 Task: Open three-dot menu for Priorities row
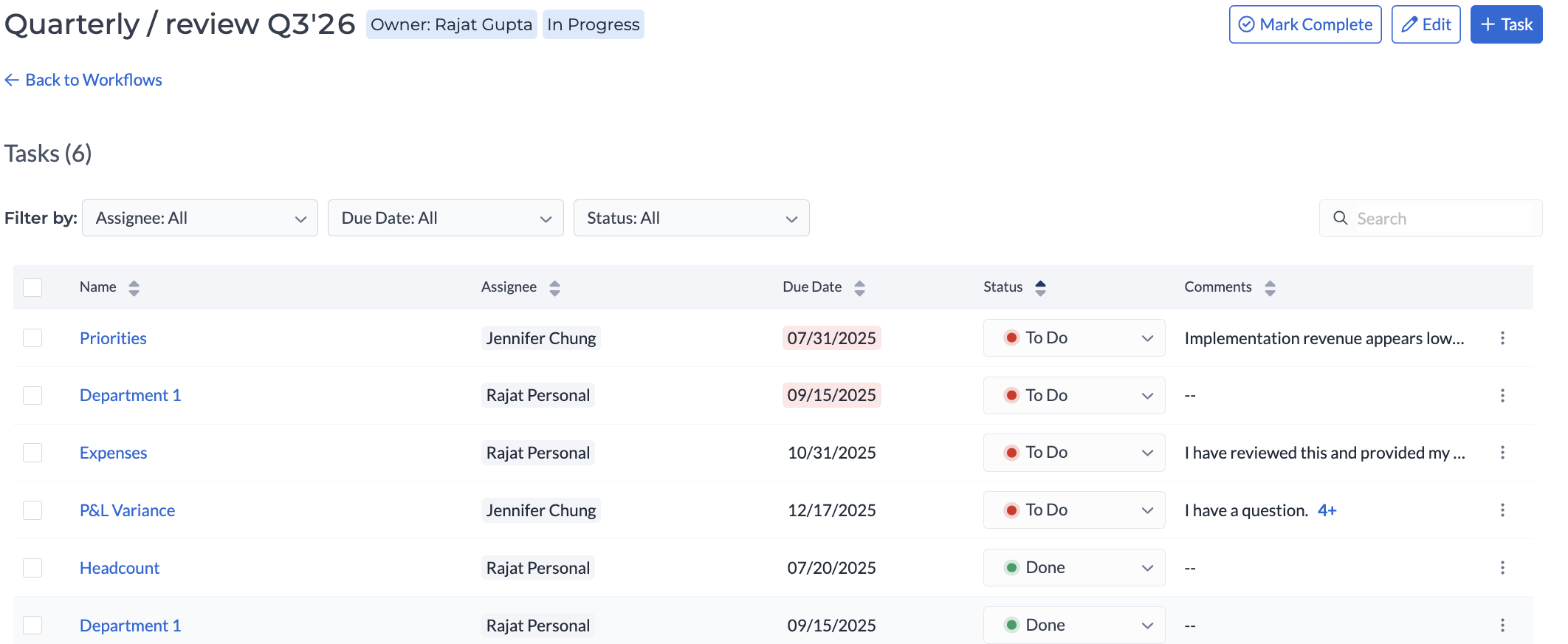(1502, 338)
